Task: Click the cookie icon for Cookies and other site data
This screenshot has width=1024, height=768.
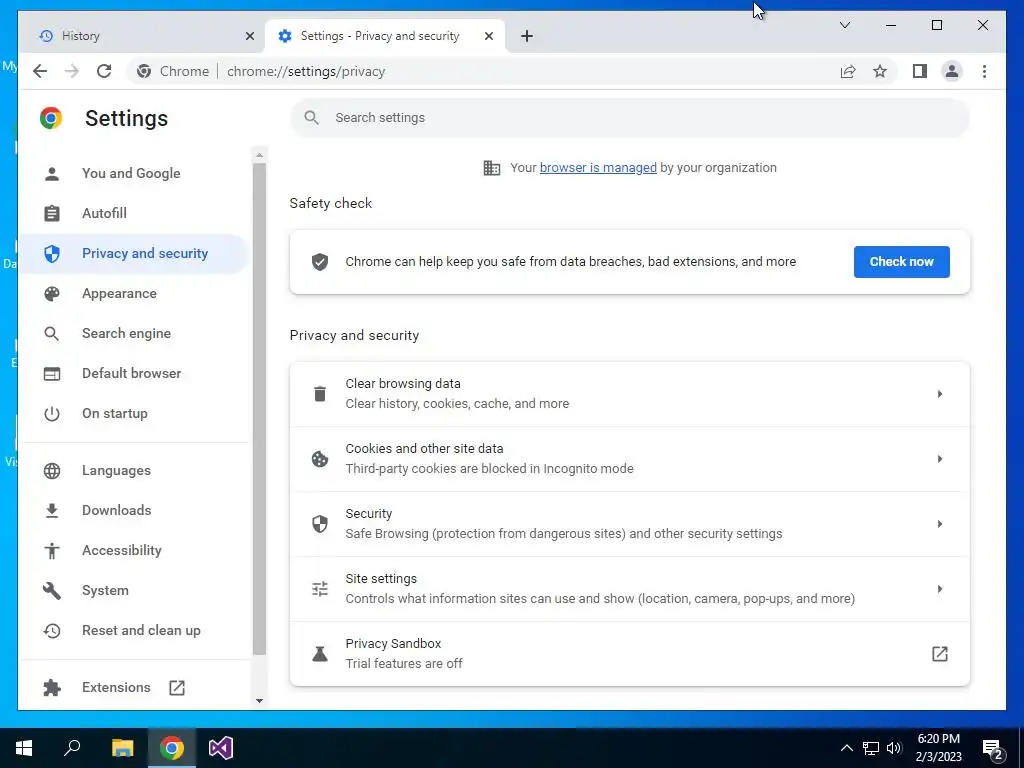Action: point(320,459)
